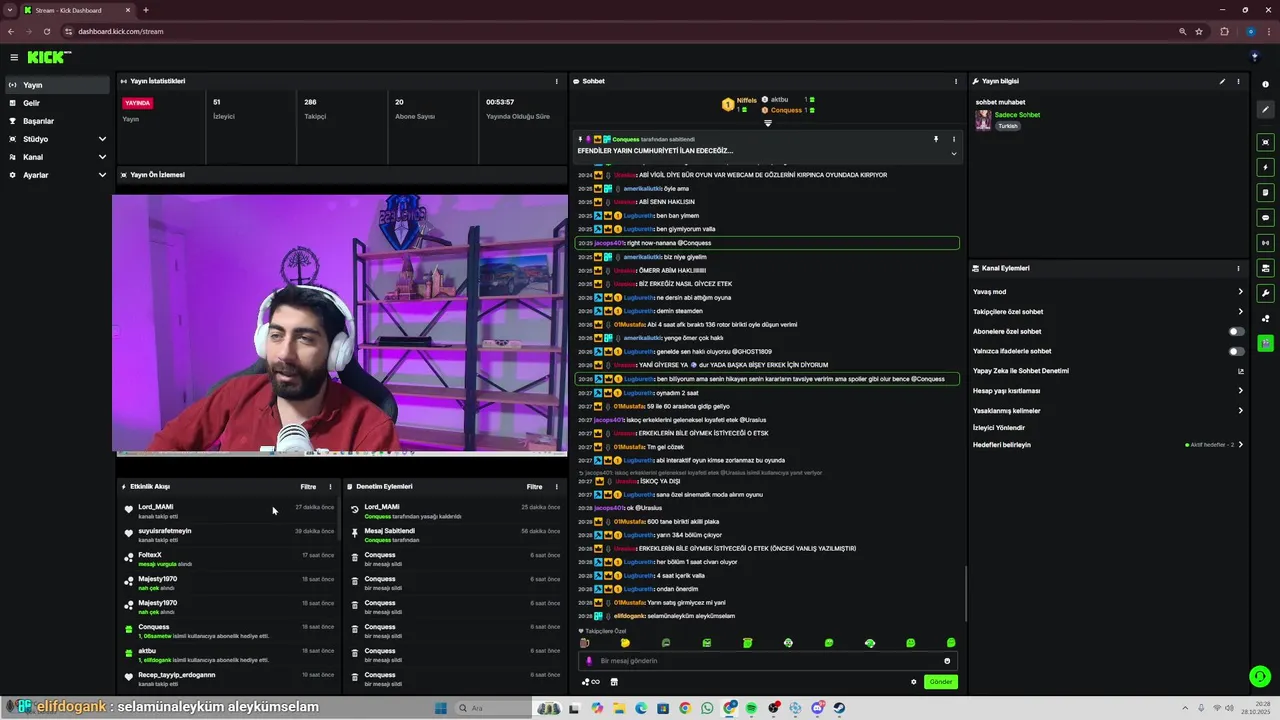Open Yasaklanmış kelimeler chevron
The height and width of the screenshot is (720, 1280).
click(1240, 411)
